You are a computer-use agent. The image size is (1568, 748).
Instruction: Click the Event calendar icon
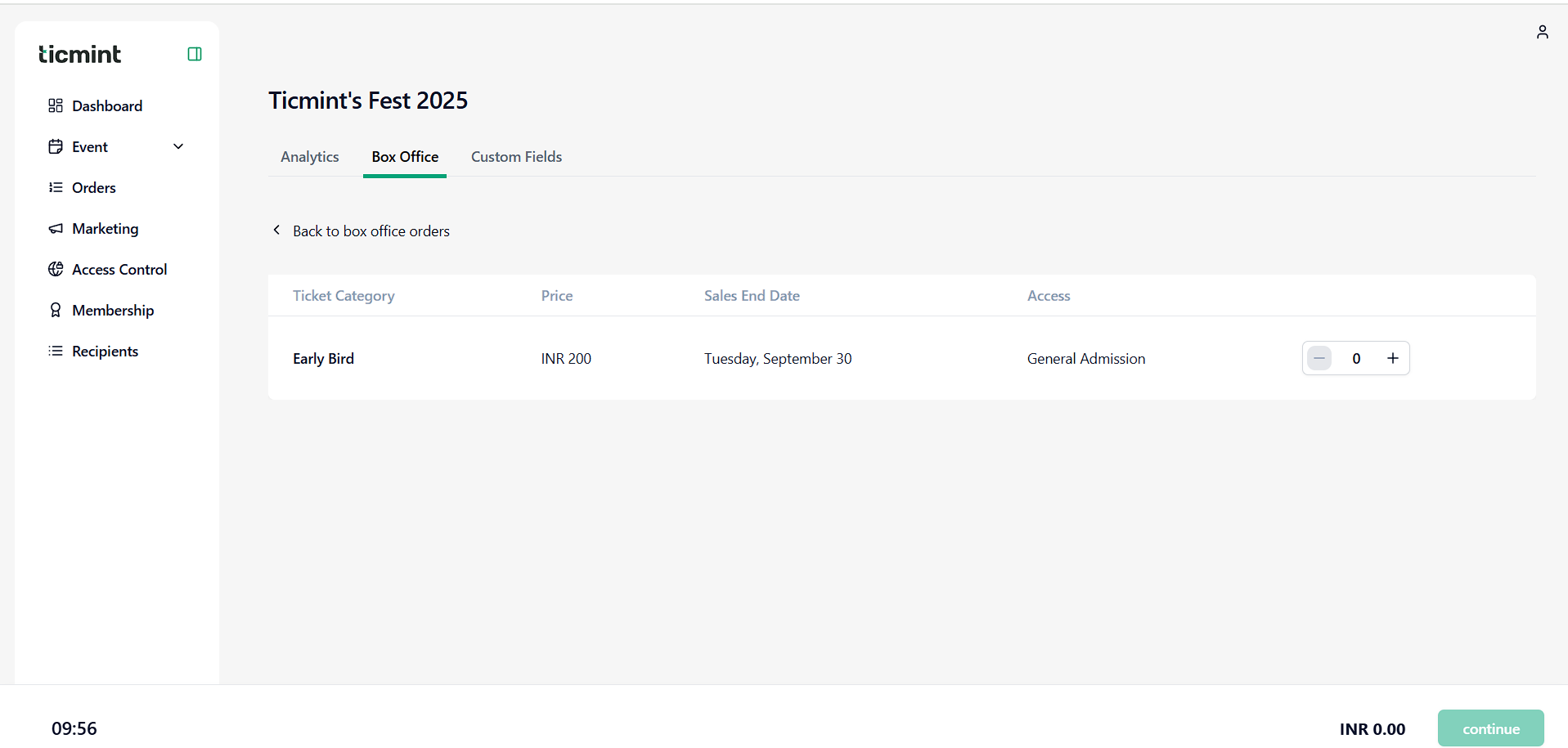(x=56, y=146)
